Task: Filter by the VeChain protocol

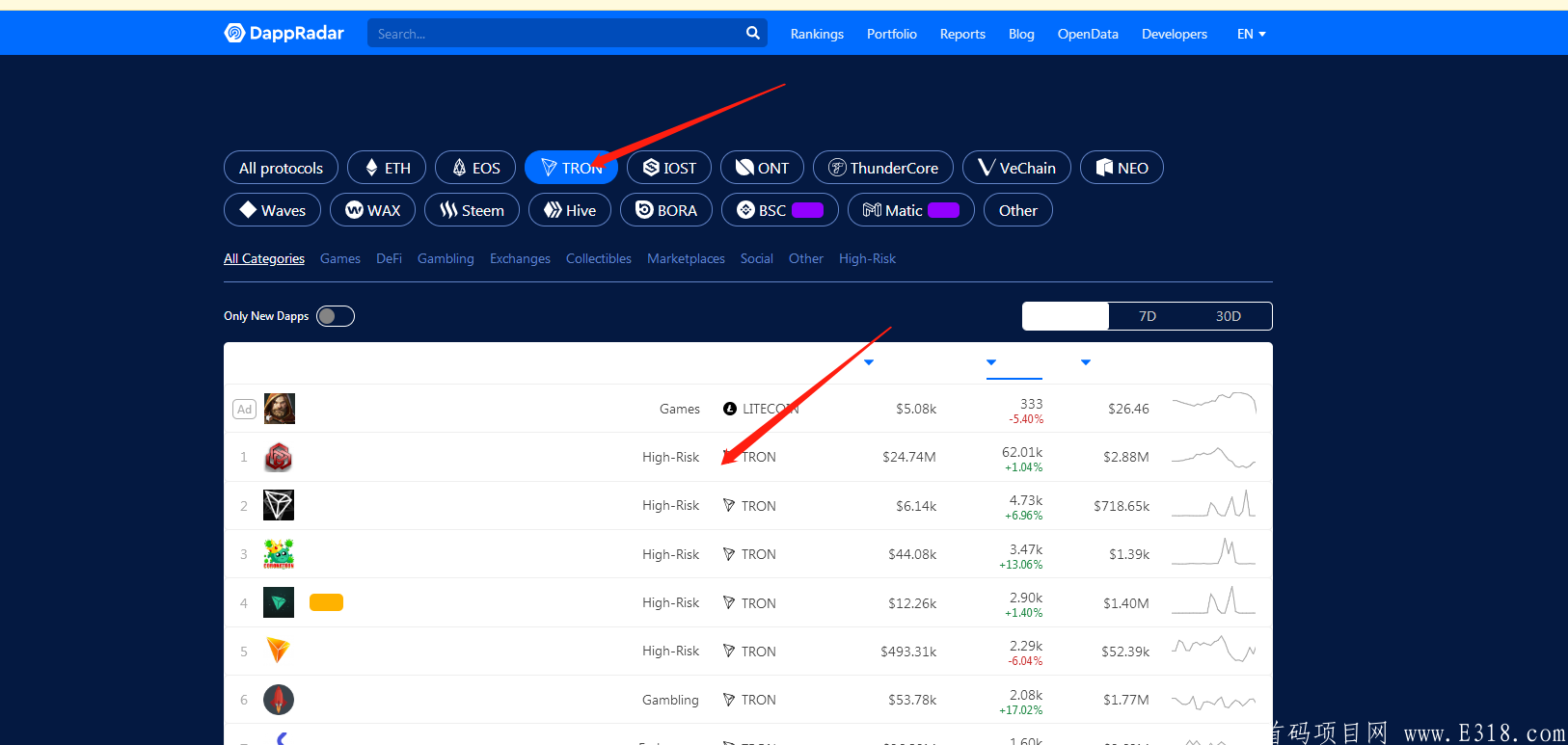Action: point(1017,168)
